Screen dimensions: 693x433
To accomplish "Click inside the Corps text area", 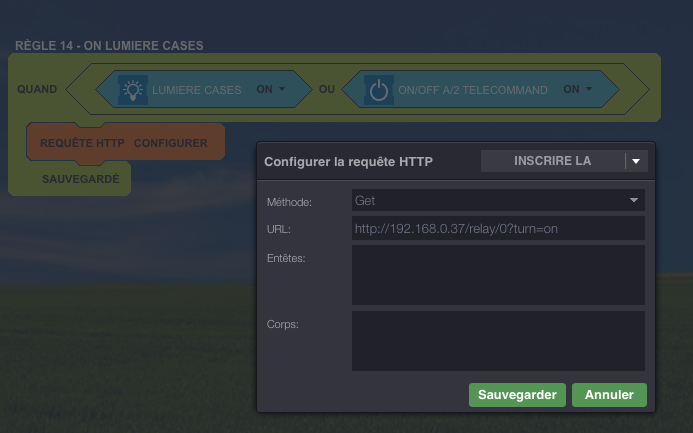I will 498,341.
